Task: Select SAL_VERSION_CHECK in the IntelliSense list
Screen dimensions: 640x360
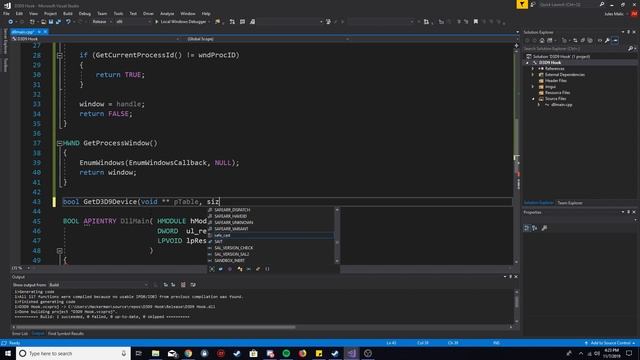Action: tap(271, 248)
